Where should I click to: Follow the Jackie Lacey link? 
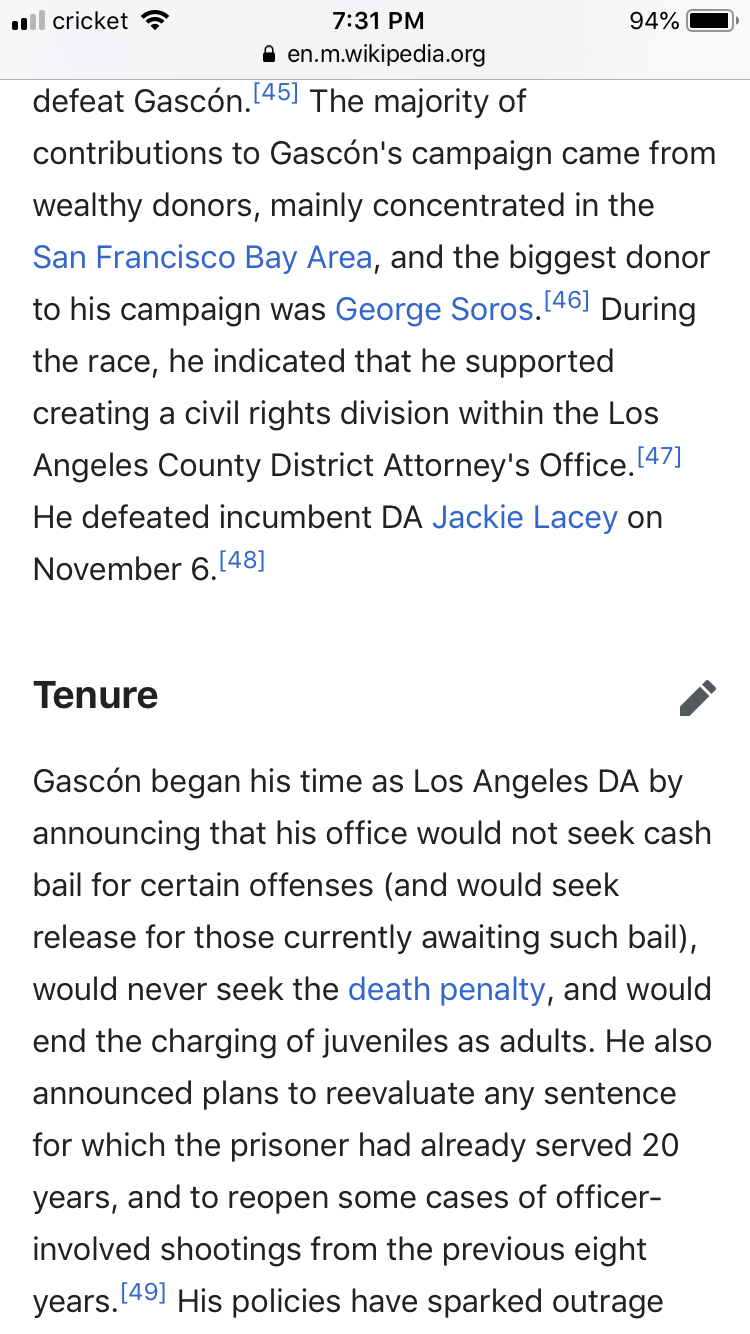pos(524,517)
